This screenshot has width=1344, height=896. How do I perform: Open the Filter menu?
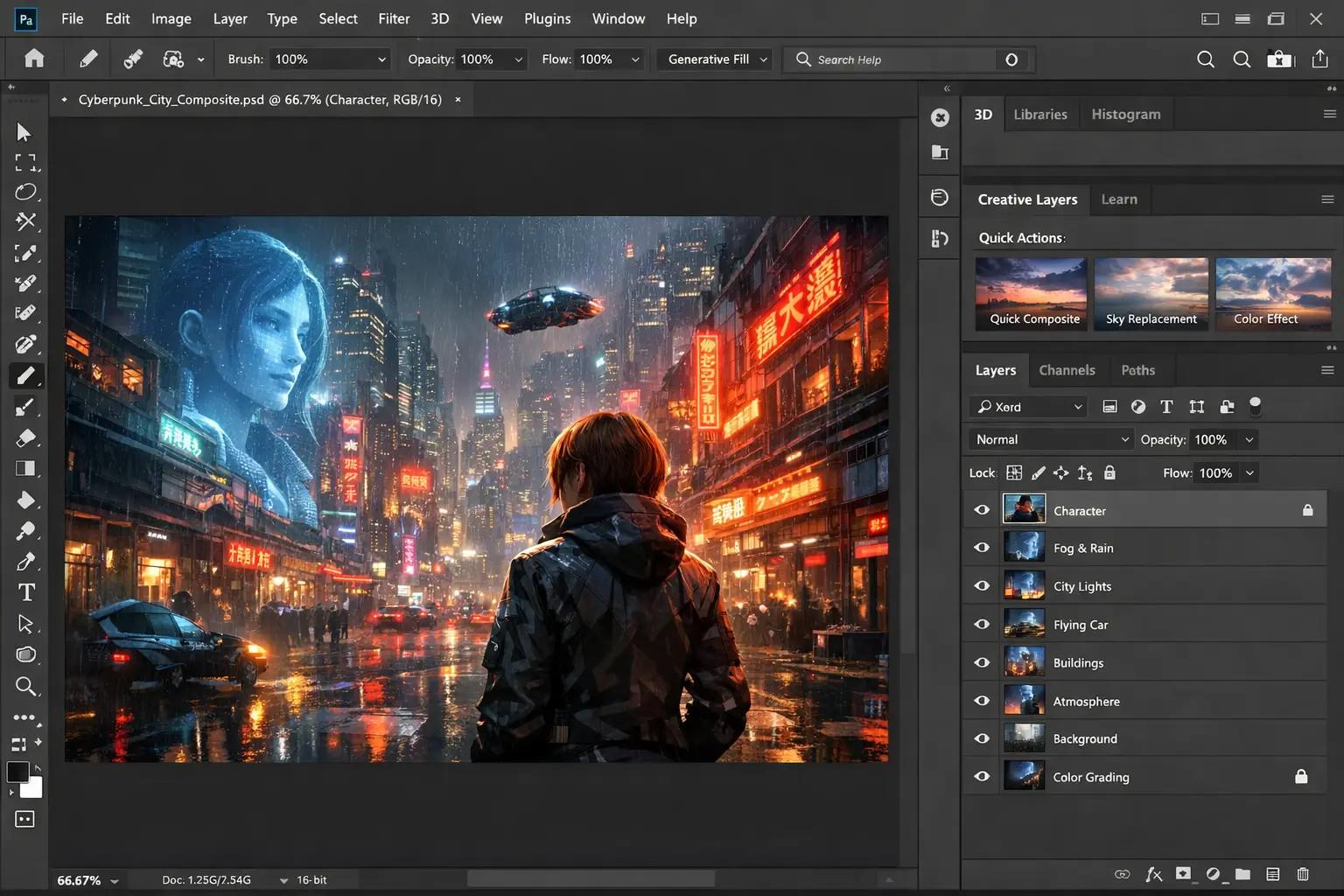pos(394,18)
